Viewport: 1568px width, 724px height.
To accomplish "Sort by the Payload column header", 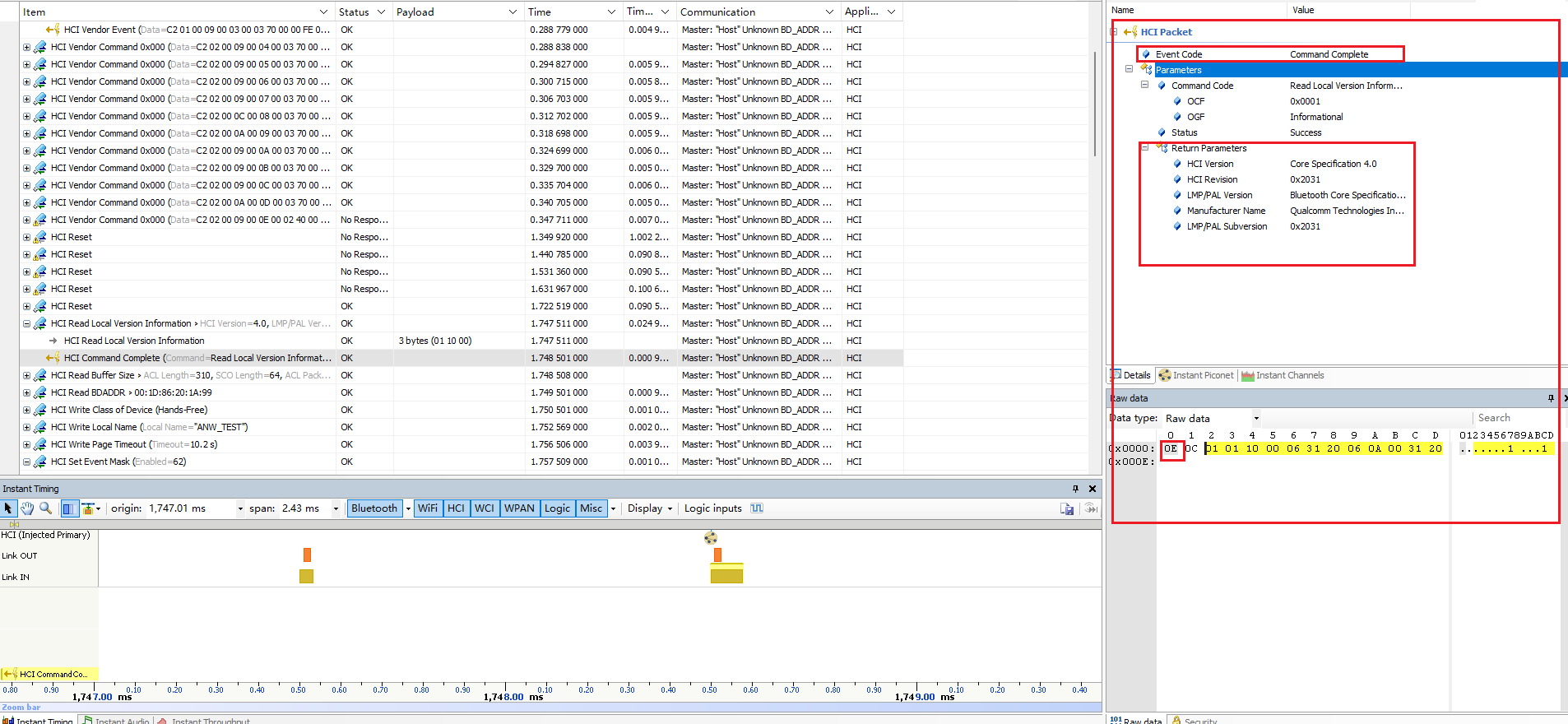I will coord(458,12).
